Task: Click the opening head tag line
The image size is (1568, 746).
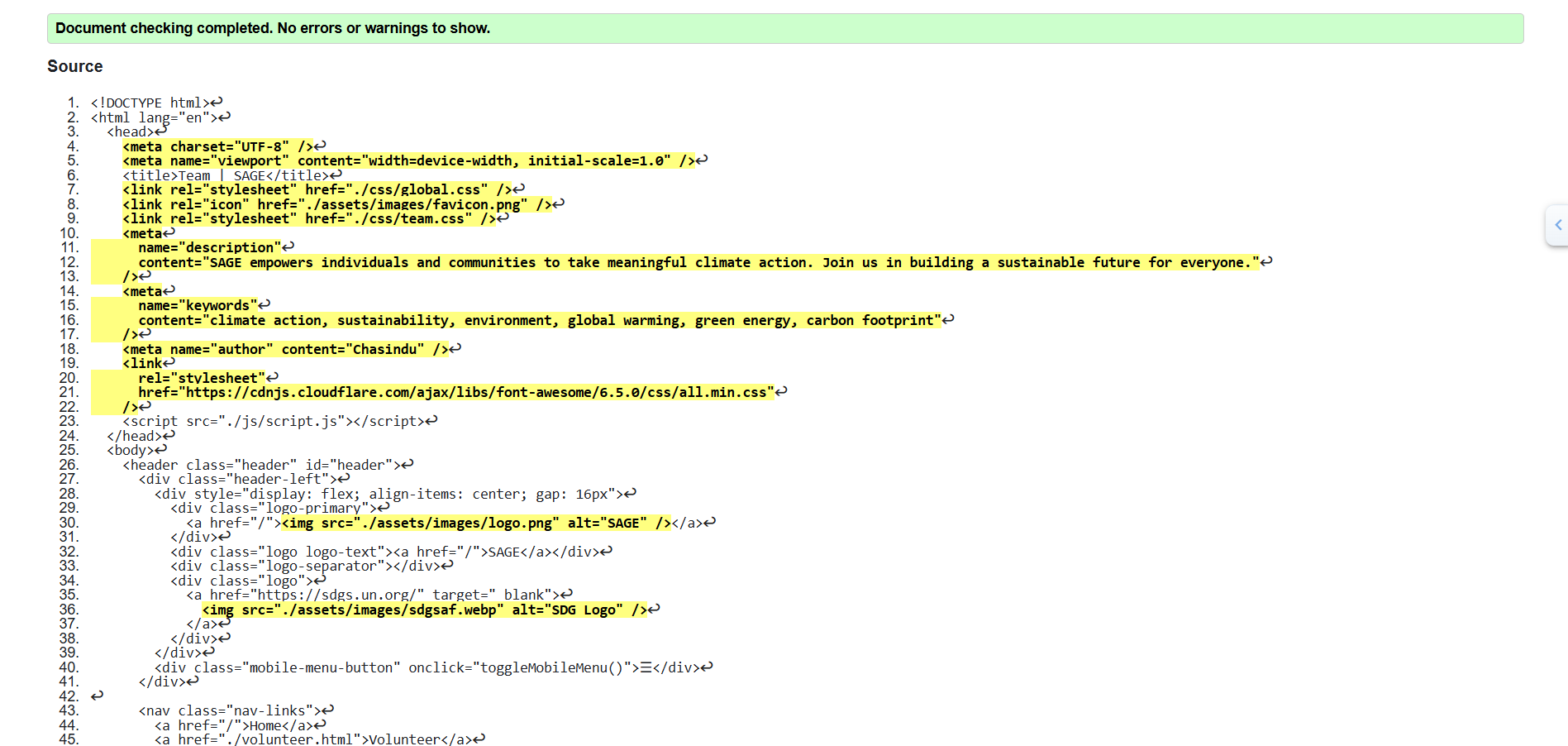Action: point(136,132)
